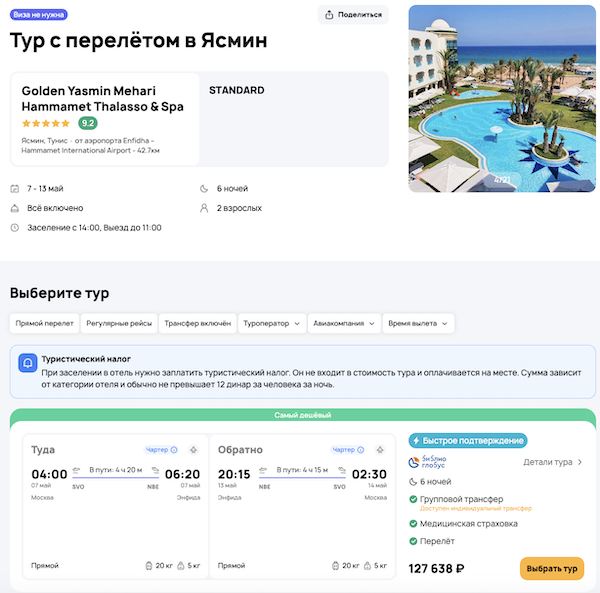Click the 9.2 hotel rating badge

point(88,123)
